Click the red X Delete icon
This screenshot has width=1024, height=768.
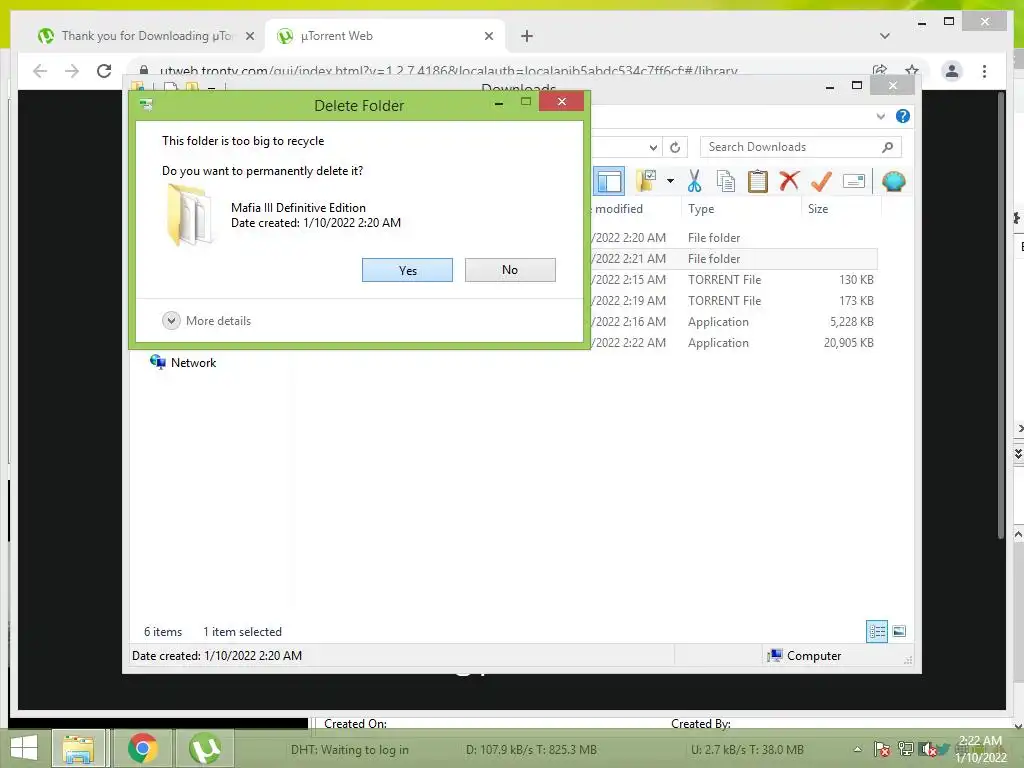click(789, 180)
